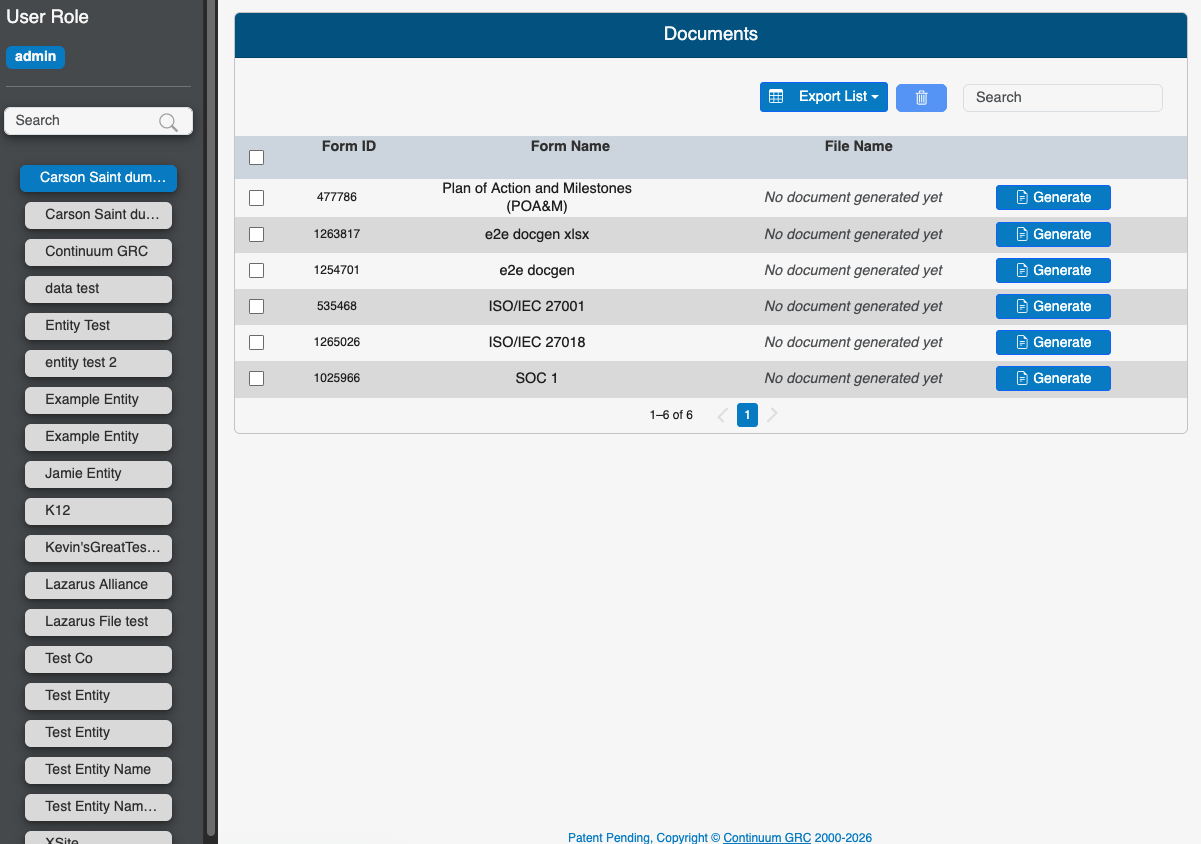Select Continuum GRC entity in sidebar
The height and width of the screenshot is (844, 1201).
tap(97, 252)
